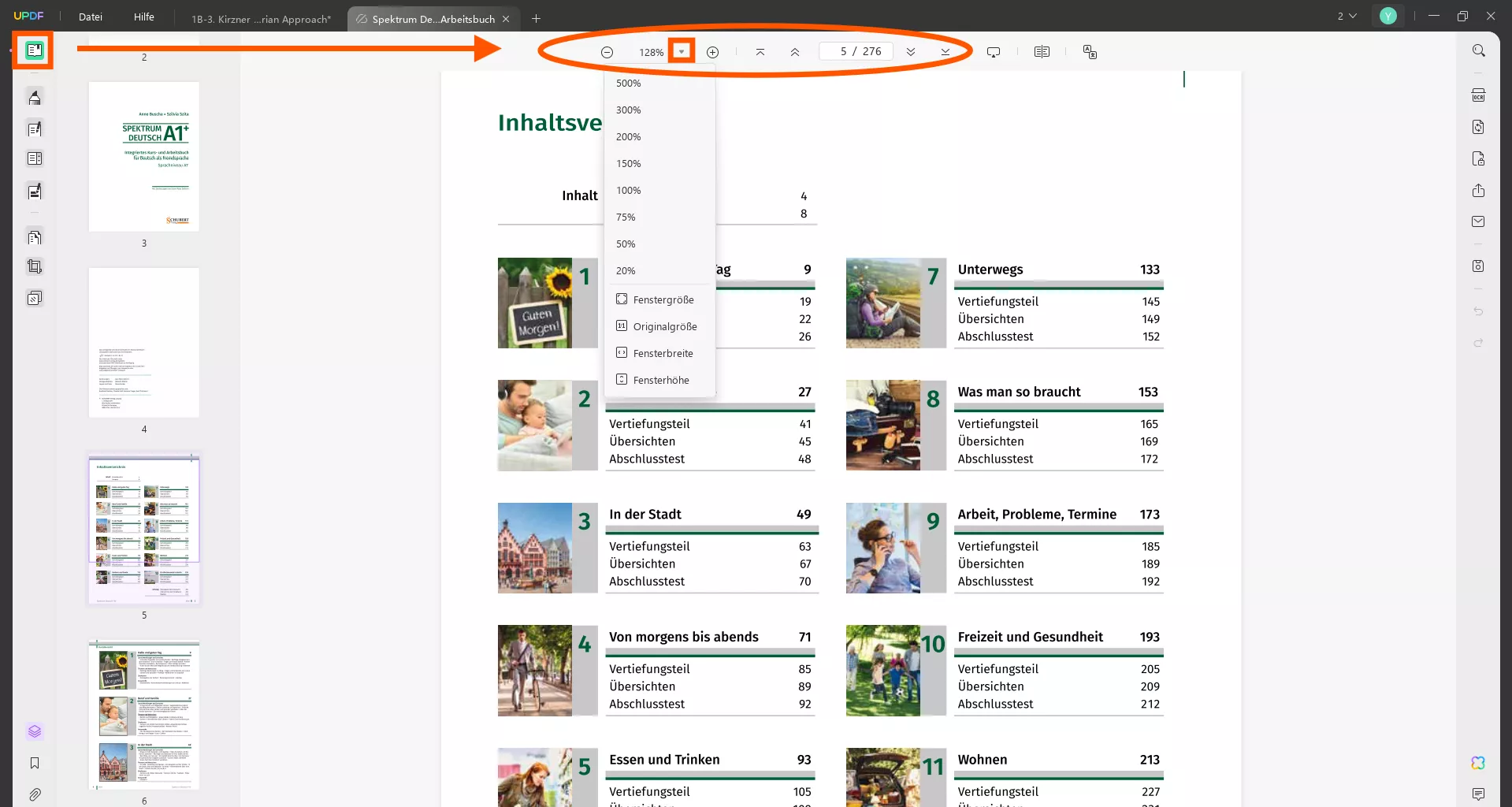Image resolution: width=1512 pixels, height=807 pixels.
Task: Open the UPDF AI assistant
Action: pyautogui.click(x=1478, y=763)
